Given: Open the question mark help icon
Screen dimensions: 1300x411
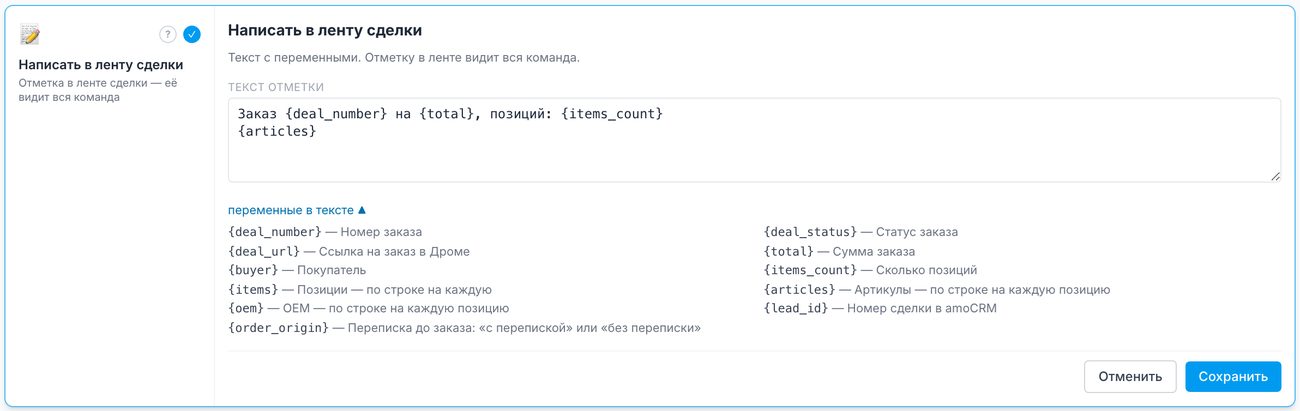Looking at the screenshot, I should coord(168,34).
